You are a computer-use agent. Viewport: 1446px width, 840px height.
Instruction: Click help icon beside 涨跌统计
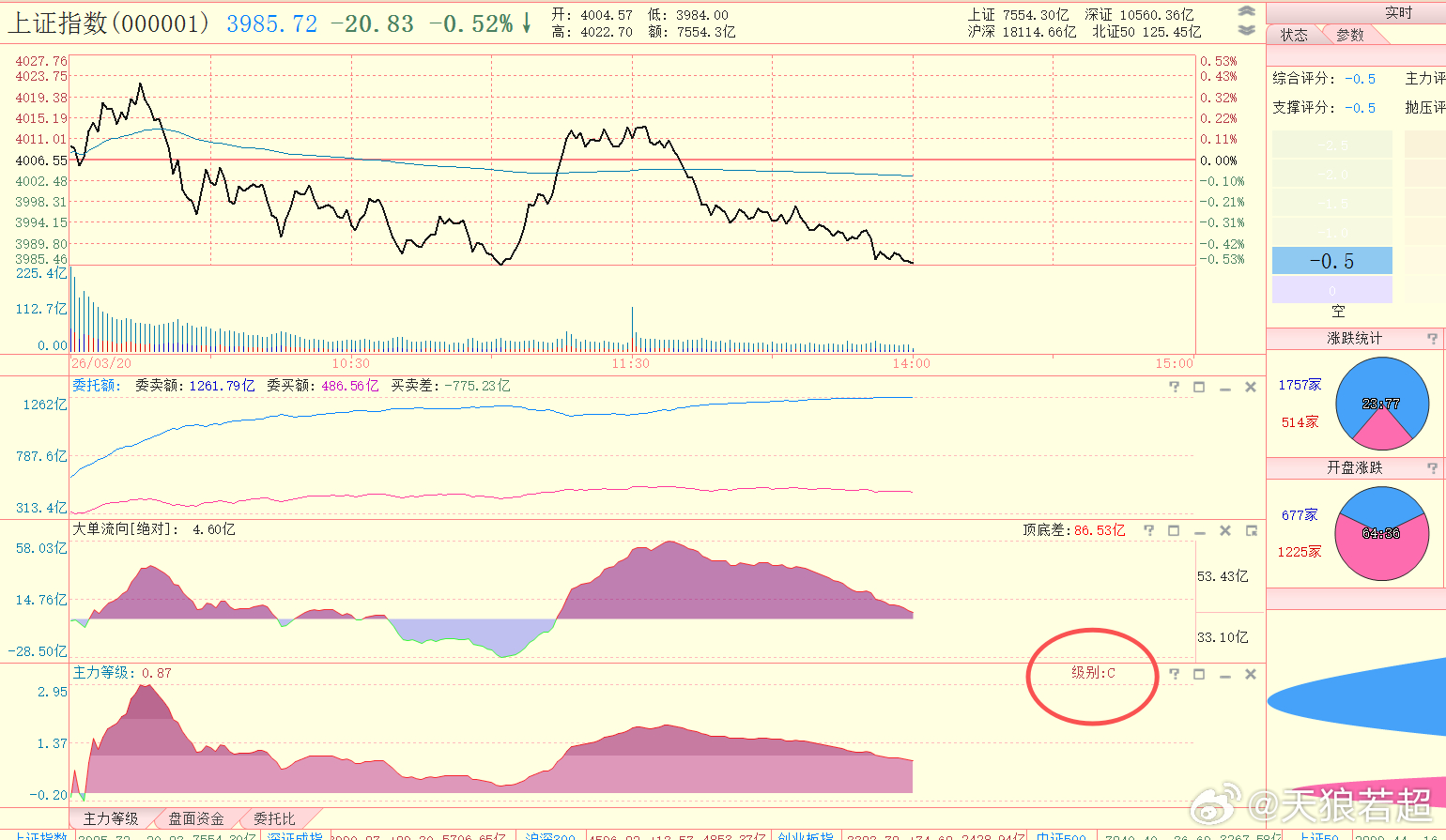(1432, 338)
